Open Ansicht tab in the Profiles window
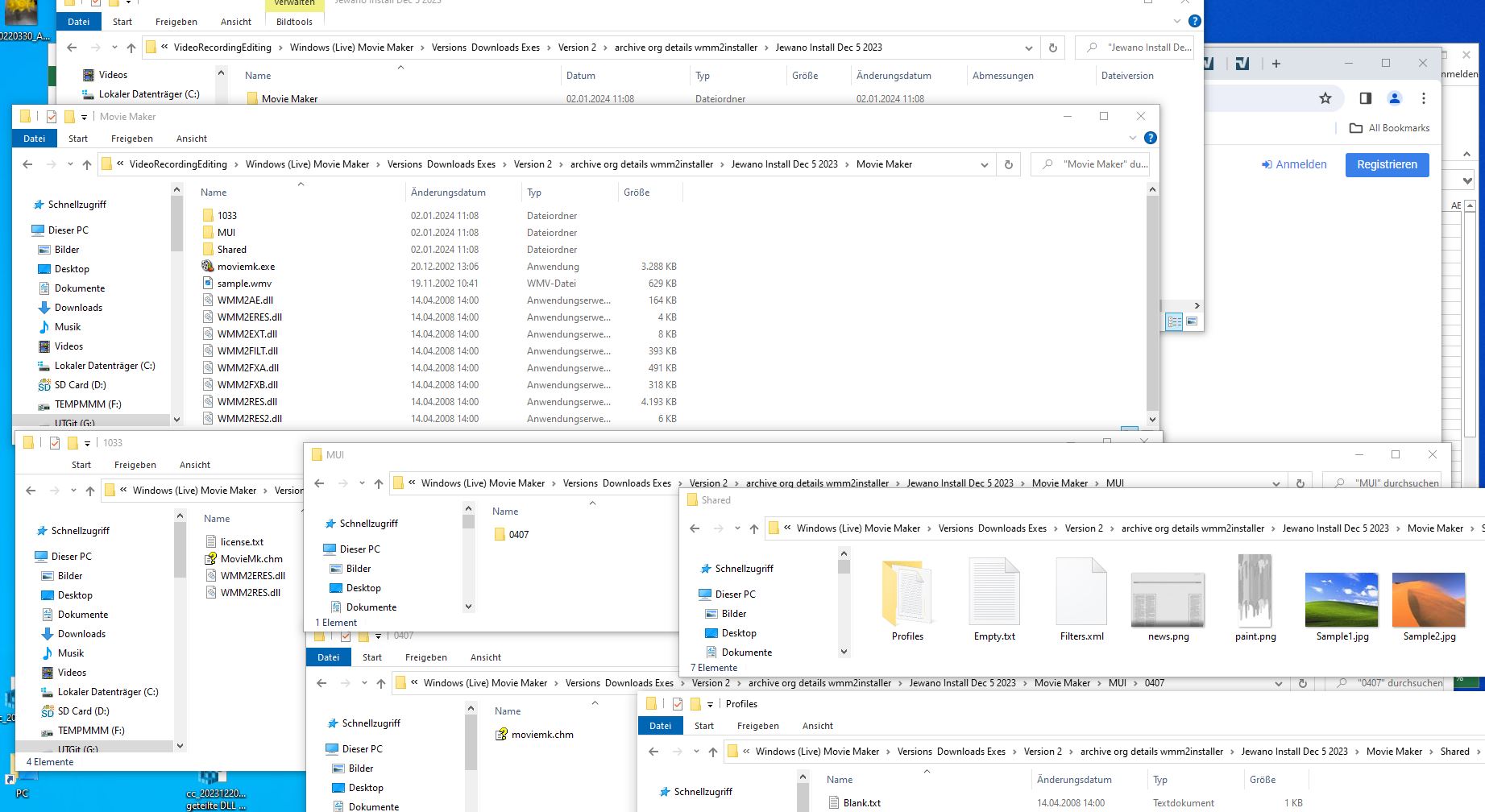 tap(818, 726)
